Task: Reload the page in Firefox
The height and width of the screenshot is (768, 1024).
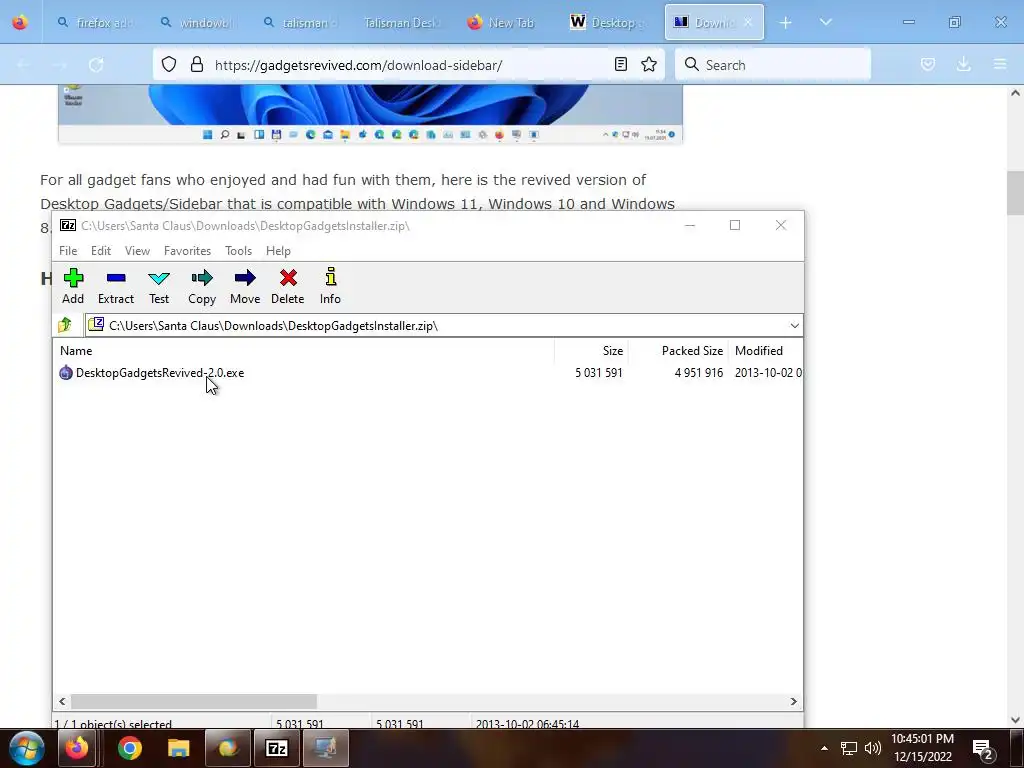Action: pyautogui.click(x=96, y=65)
